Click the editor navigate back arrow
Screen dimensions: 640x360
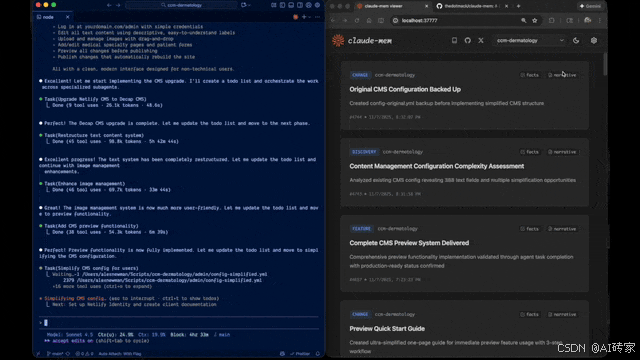pyautogui.click(x=109, y=5)
